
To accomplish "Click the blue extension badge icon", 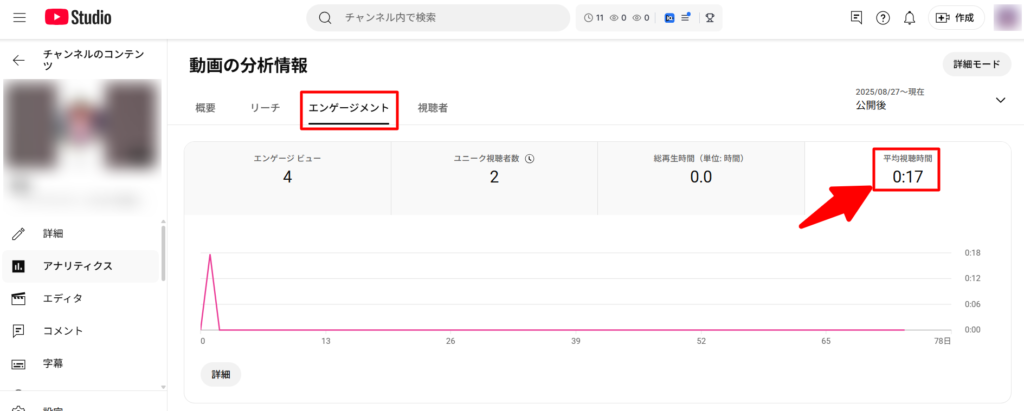I will (x=669, y=18).
